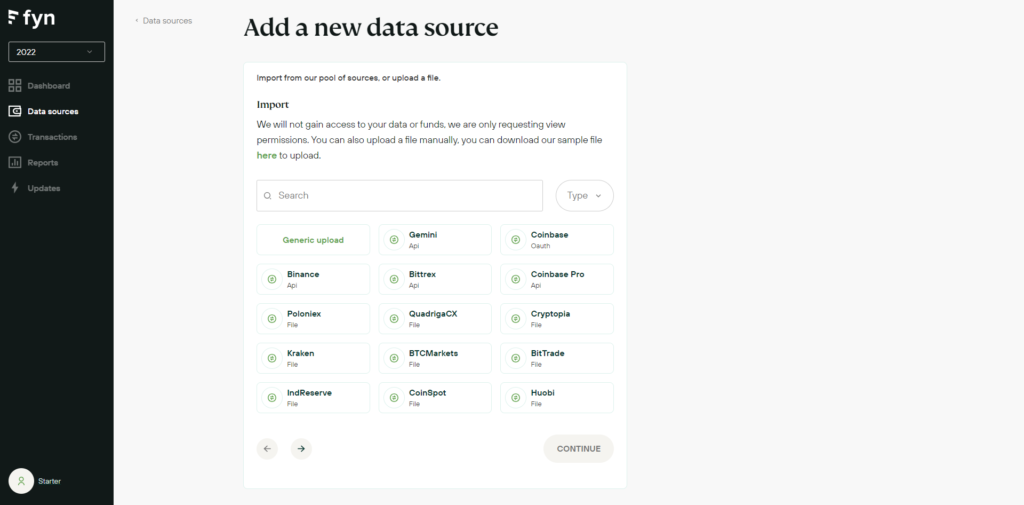Click the BTCMarkets source icon
This screenshot has width=1024, height=505.
pyautogui.click(x=394, y=358)
